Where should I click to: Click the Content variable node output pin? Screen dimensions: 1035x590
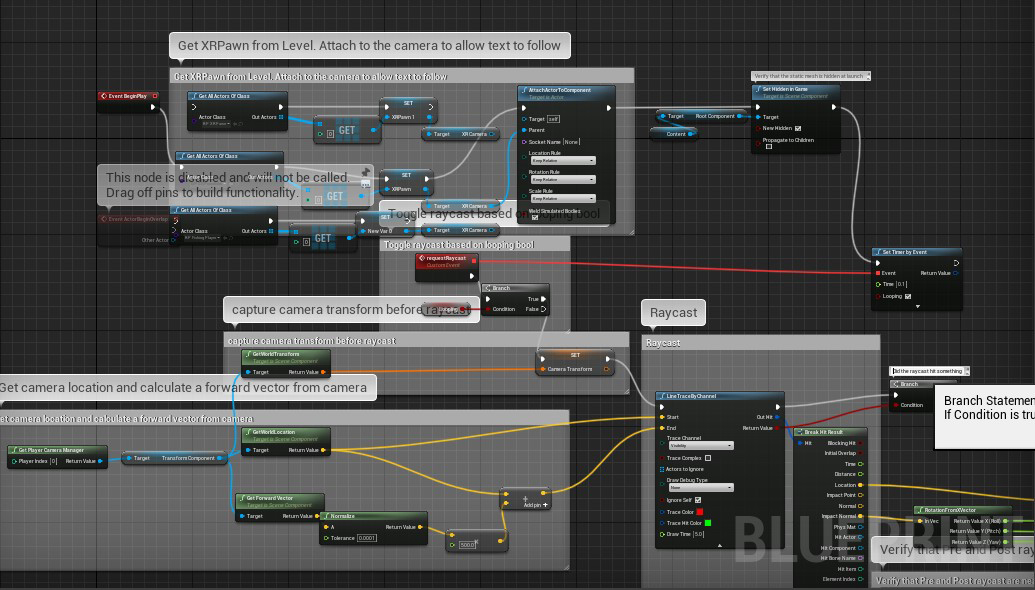(x=690, y=133)
